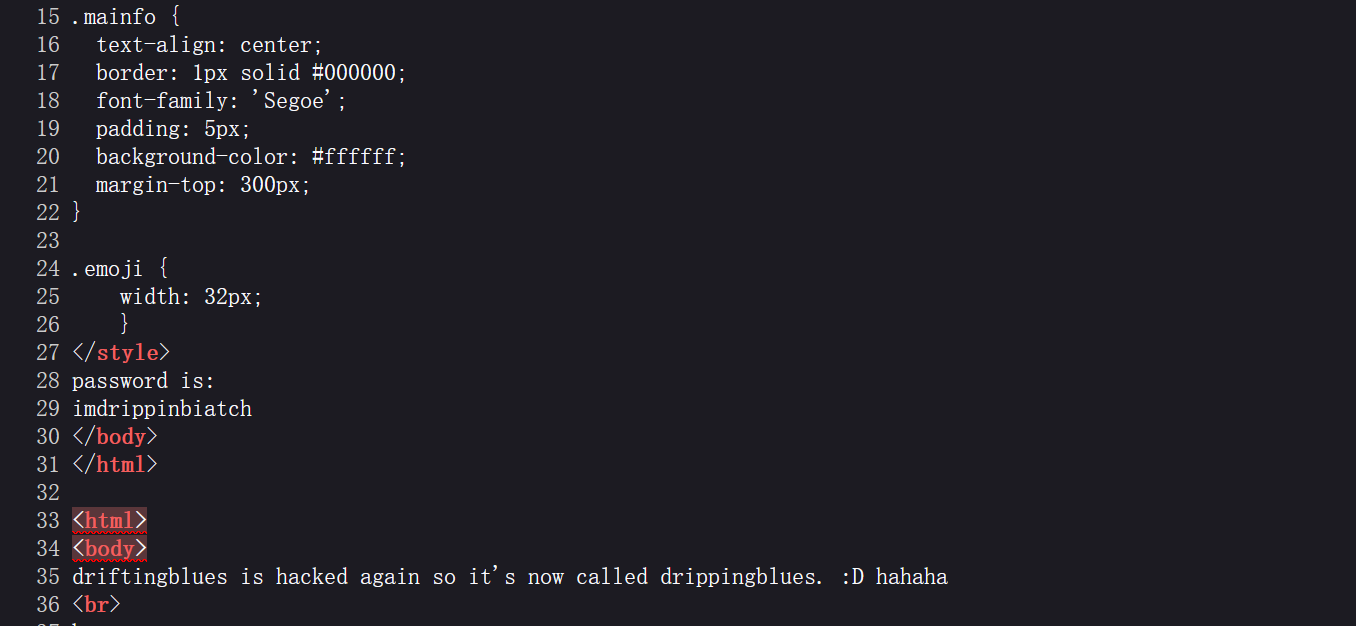Click the closing style tag

click(x=121, y=353)
